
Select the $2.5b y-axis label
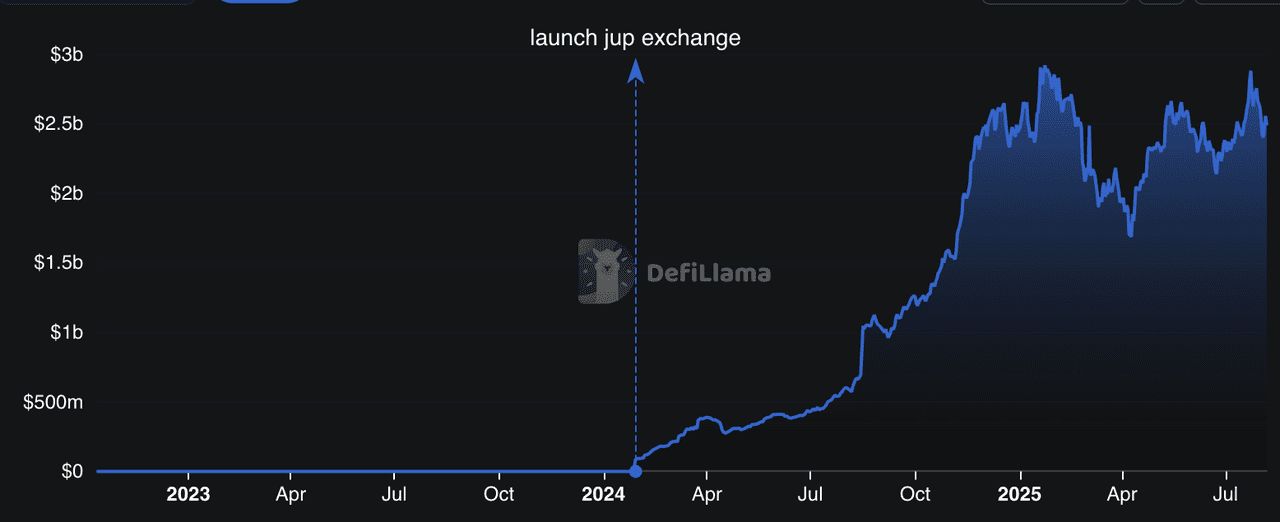[58, 124]
